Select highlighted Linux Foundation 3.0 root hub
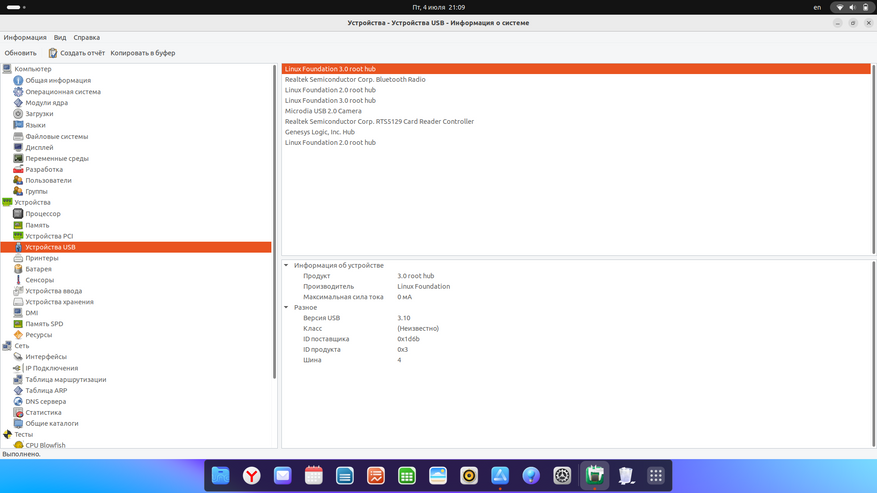The image size is (877, 493). (576, 69)
